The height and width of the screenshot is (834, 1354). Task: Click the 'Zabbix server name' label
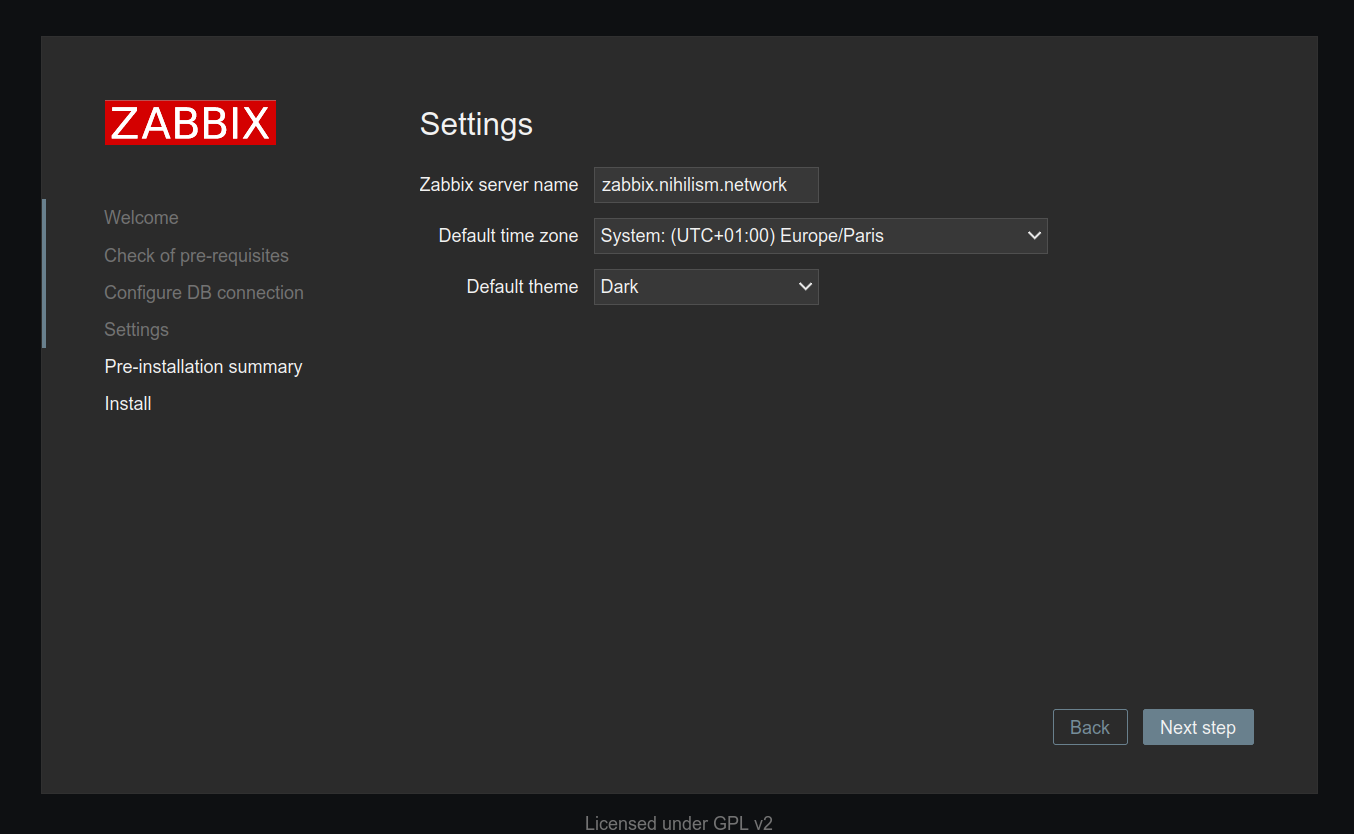tap(499, 185)
